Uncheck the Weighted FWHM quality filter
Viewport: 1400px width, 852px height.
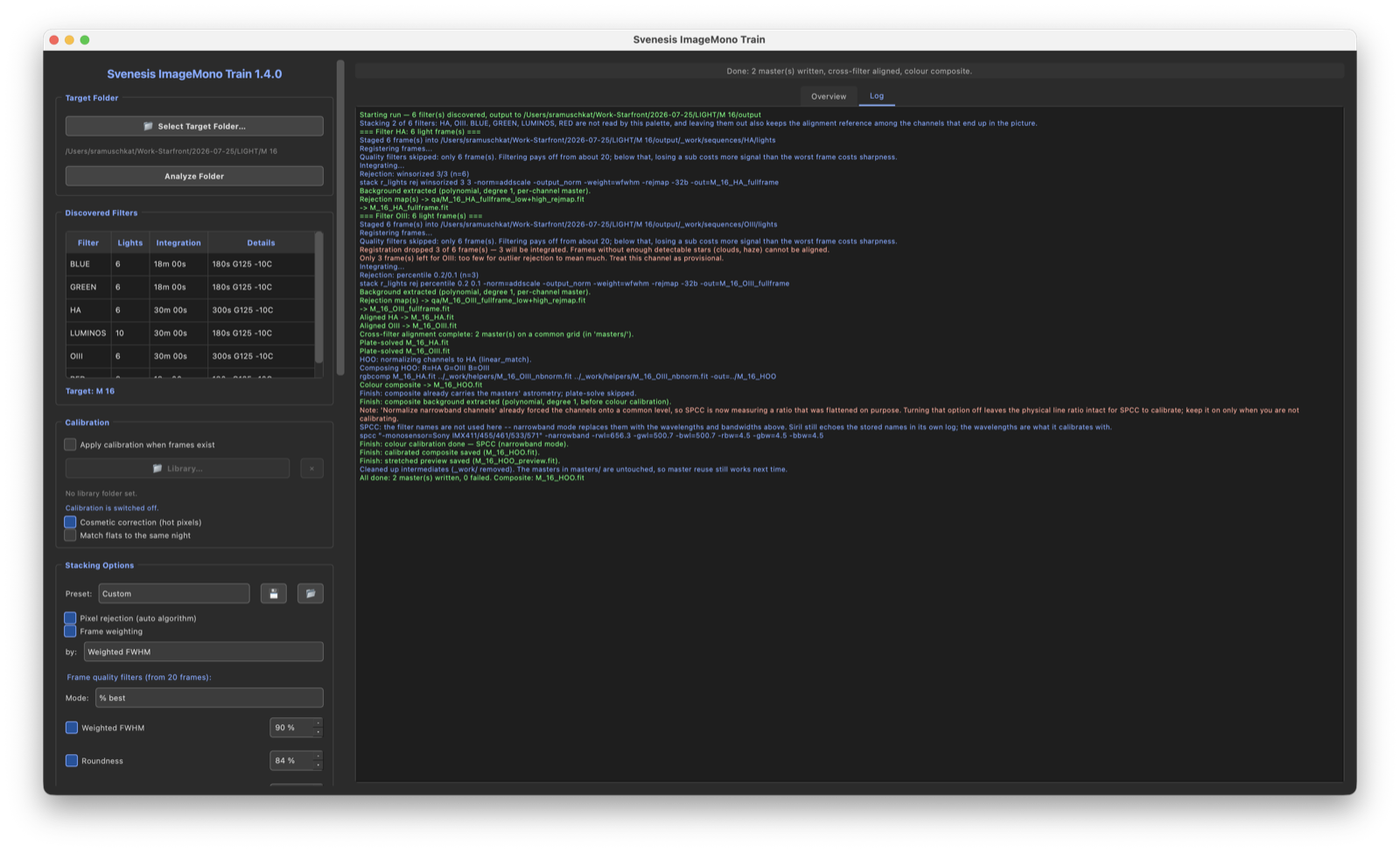coord(72,728)
